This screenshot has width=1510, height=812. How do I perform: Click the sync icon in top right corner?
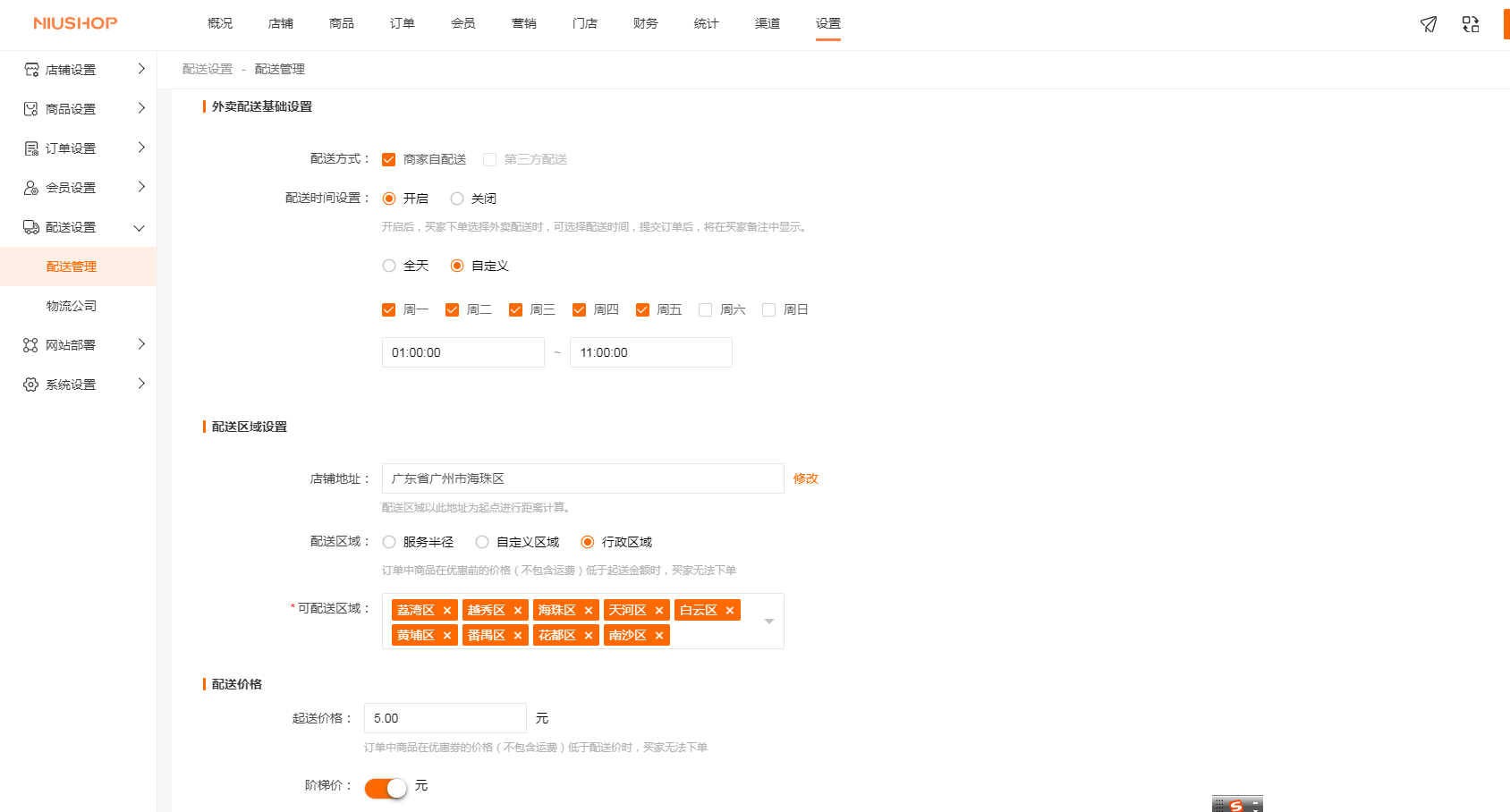pos(1471,24)
